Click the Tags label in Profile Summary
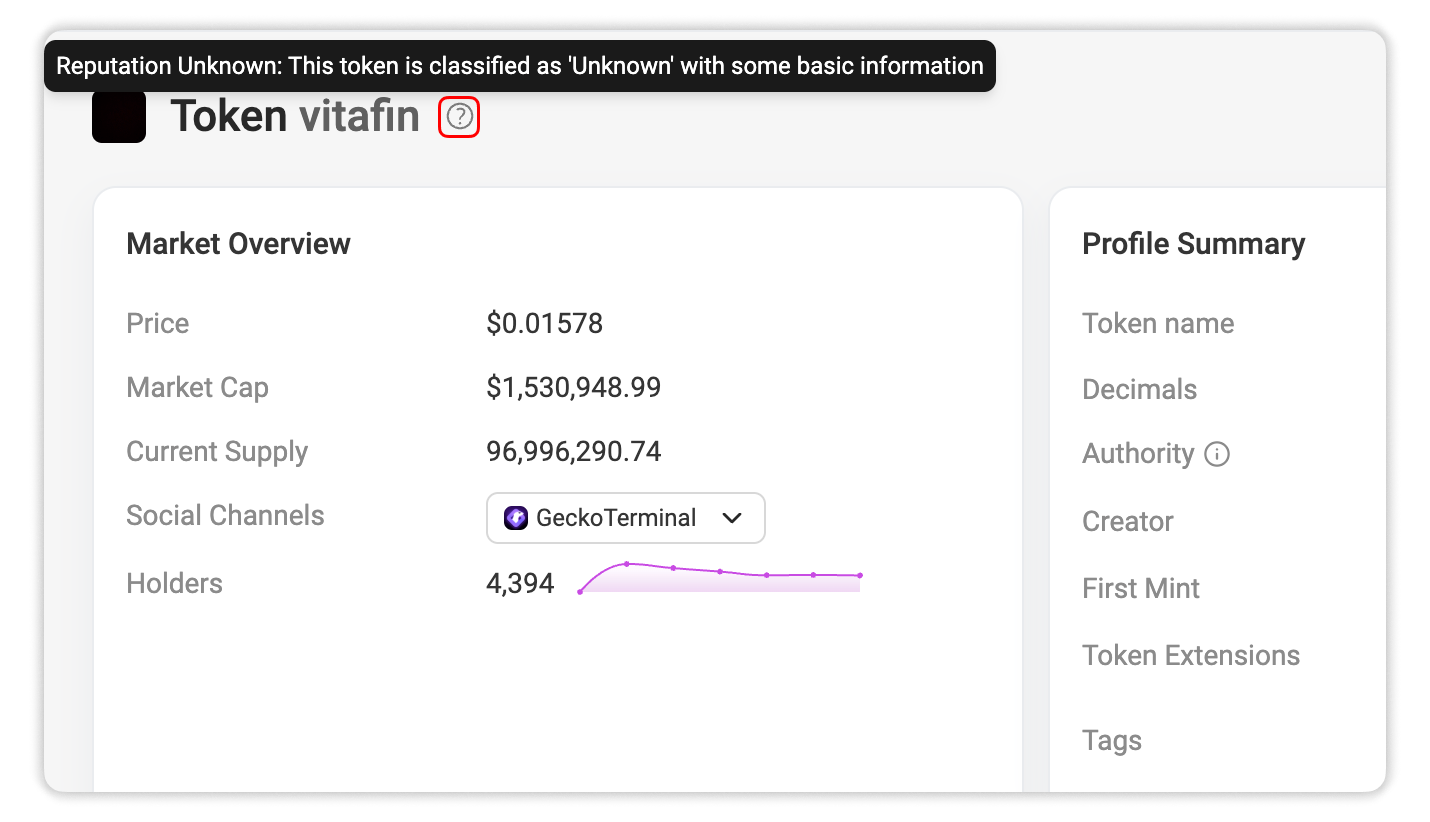The height and width of the screenshot is (822, 1430). coord(1111,741)
